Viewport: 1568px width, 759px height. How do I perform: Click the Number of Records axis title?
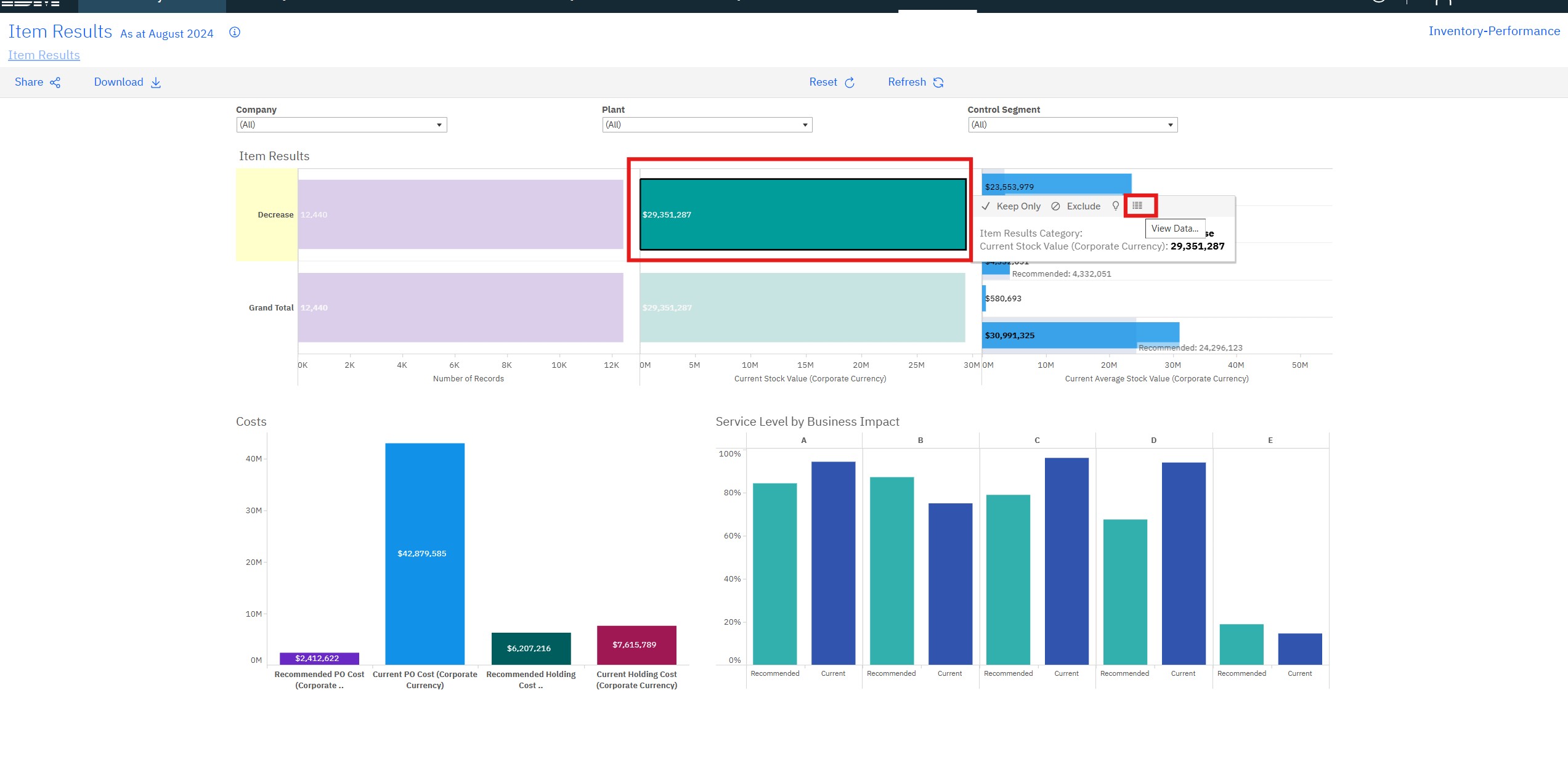(x=468, y=379)
